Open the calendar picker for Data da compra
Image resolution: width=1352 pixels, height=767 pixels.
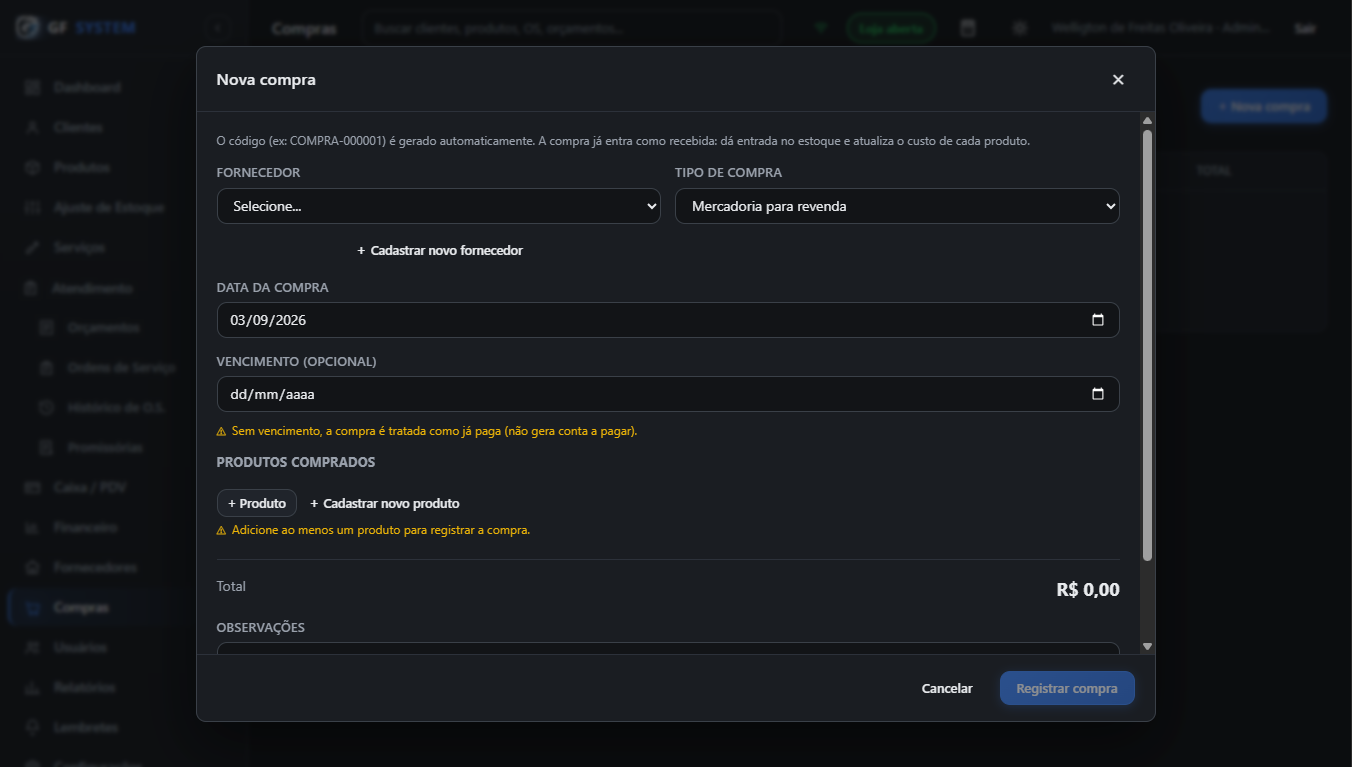coord(1098,320)
